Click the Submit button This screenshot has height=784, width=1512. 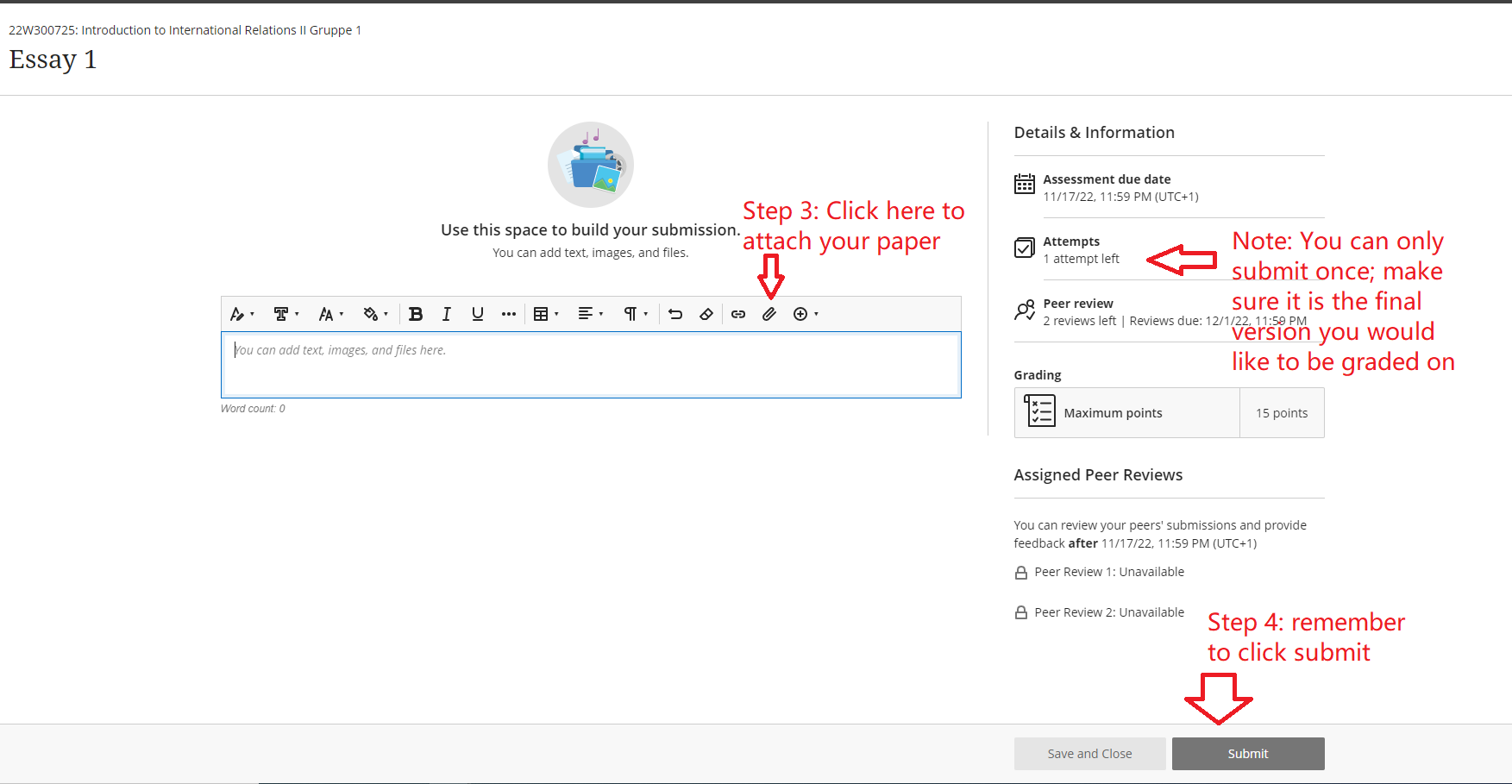coord(1248,754)
